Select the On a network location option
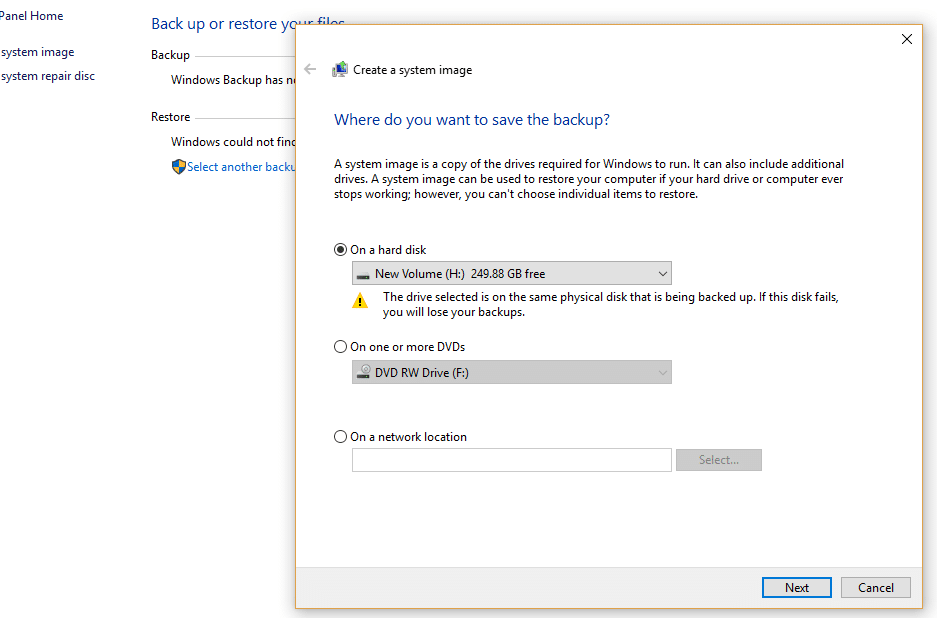 click(x=340, y=437)
